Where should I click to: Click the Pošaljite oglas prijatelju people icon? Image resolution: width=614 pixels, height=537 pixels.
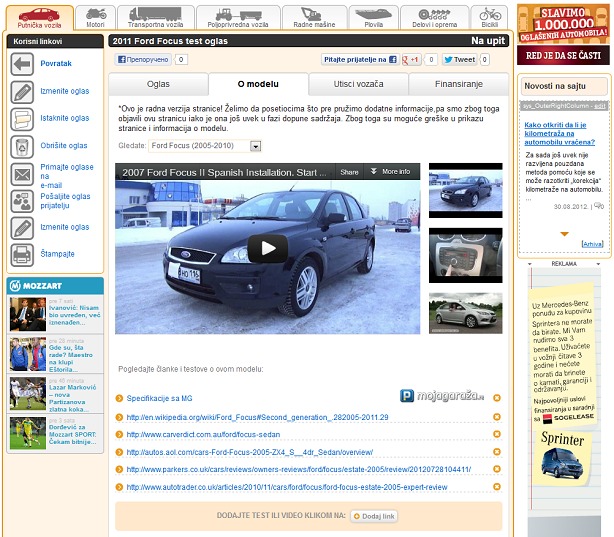[22, 201]
